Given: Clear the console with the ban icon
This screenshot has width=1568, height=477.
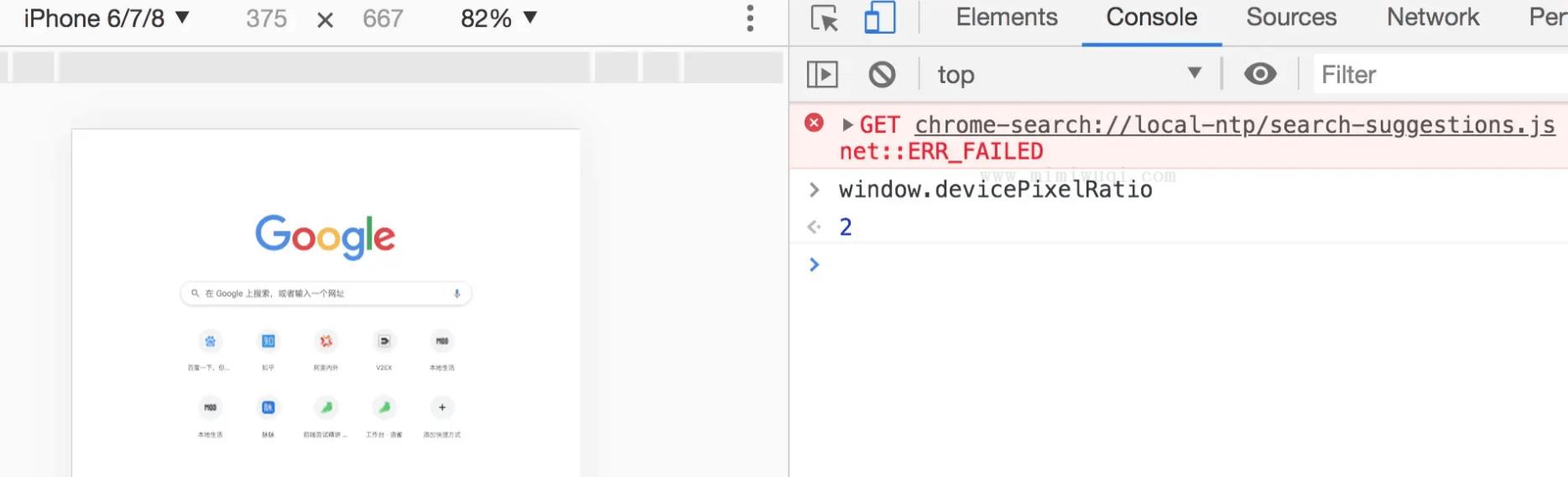Looking at the screenshot, I should tap(882, 75).
